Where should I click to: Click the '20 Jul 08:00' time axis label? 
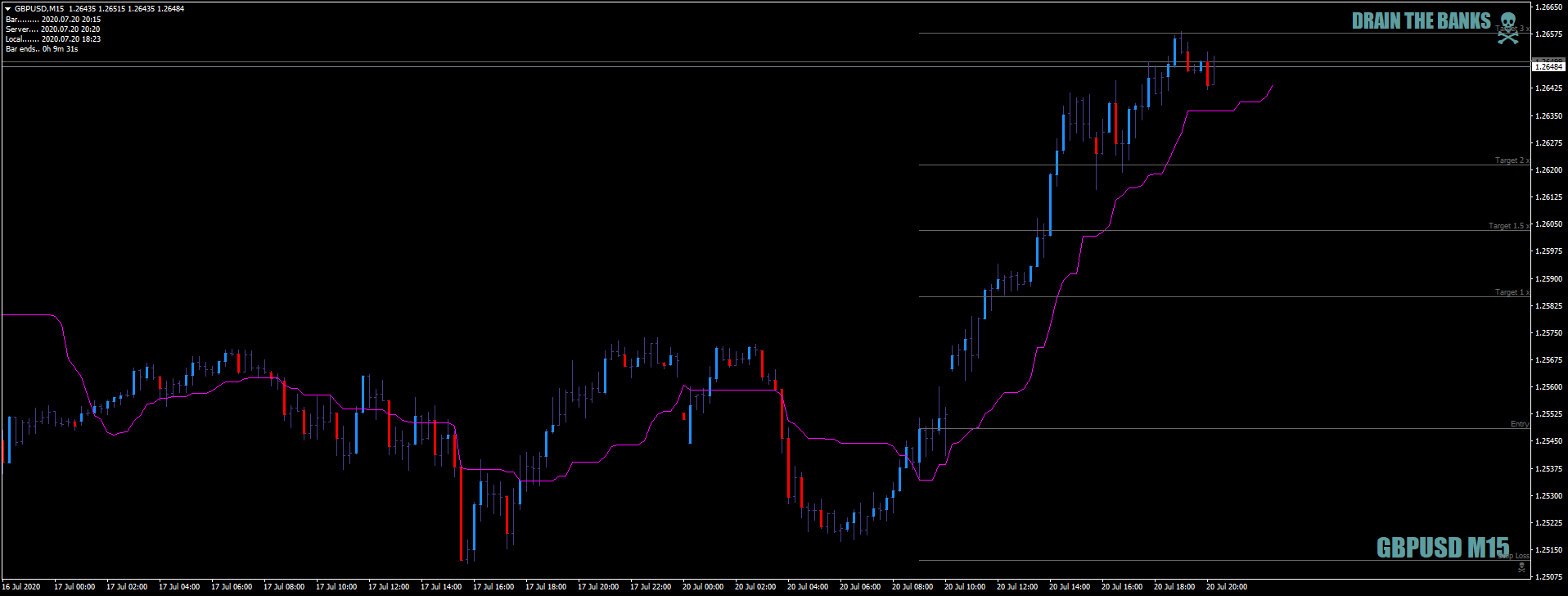[912, 587]
